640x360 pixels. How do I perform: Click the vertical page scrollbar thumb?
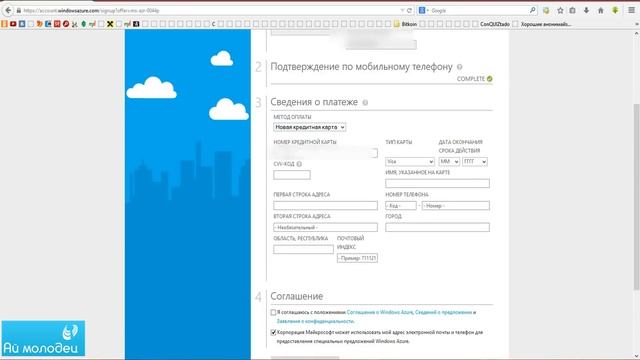(x=636, y=197)
